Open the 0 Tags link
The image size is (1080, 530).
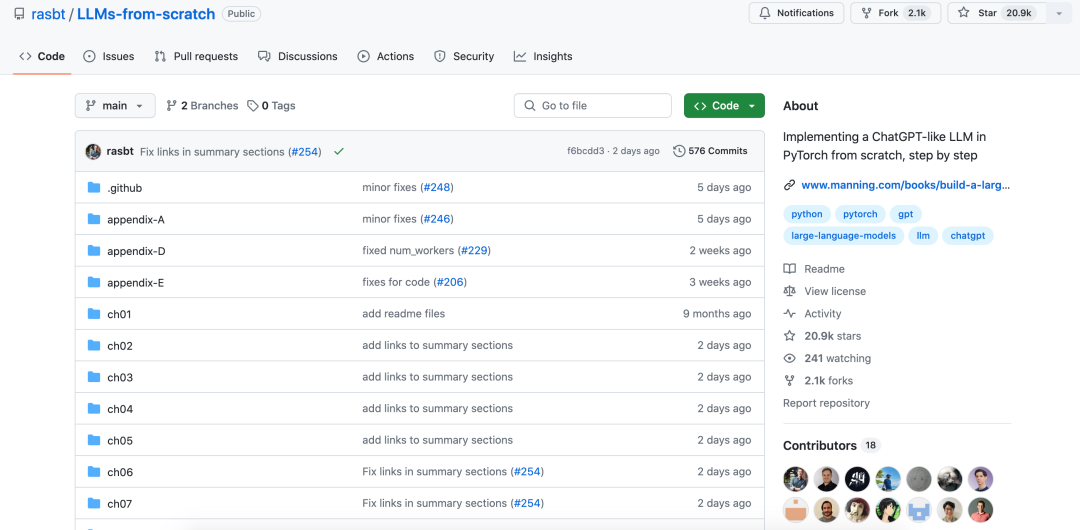point(271,105)
